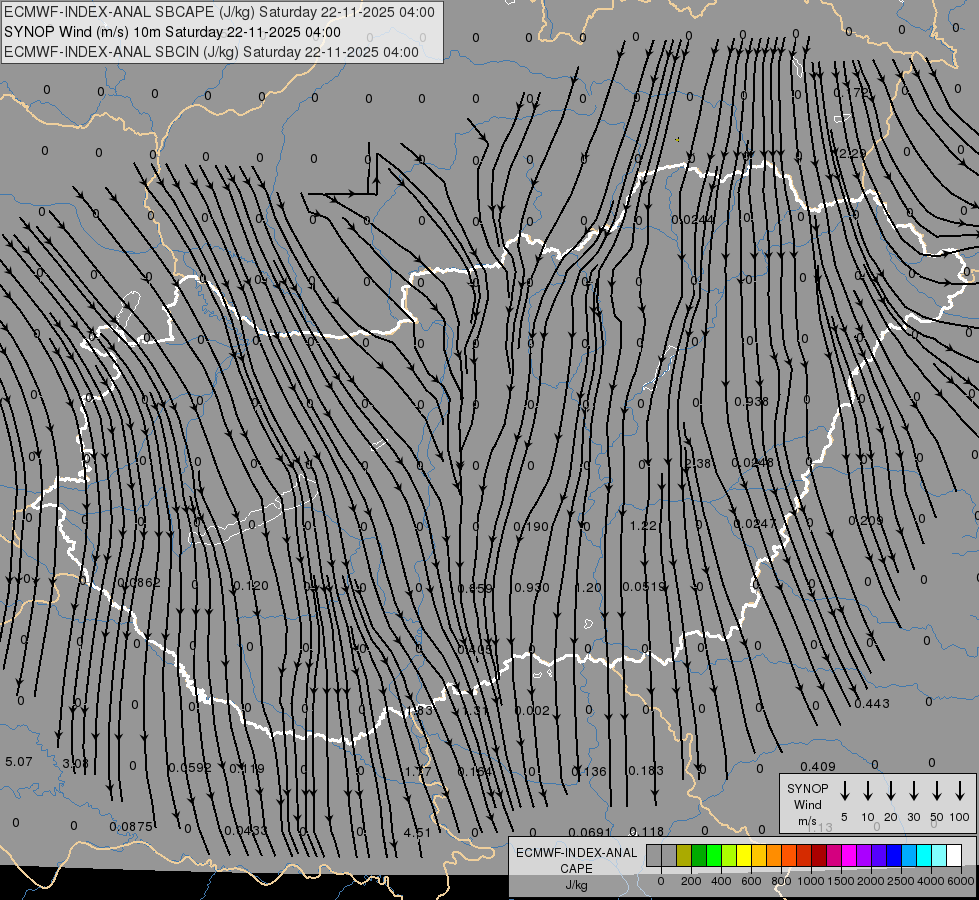Click the 10 m/s wind arrow in legend

pyautogui.click(x=868, y=791)
